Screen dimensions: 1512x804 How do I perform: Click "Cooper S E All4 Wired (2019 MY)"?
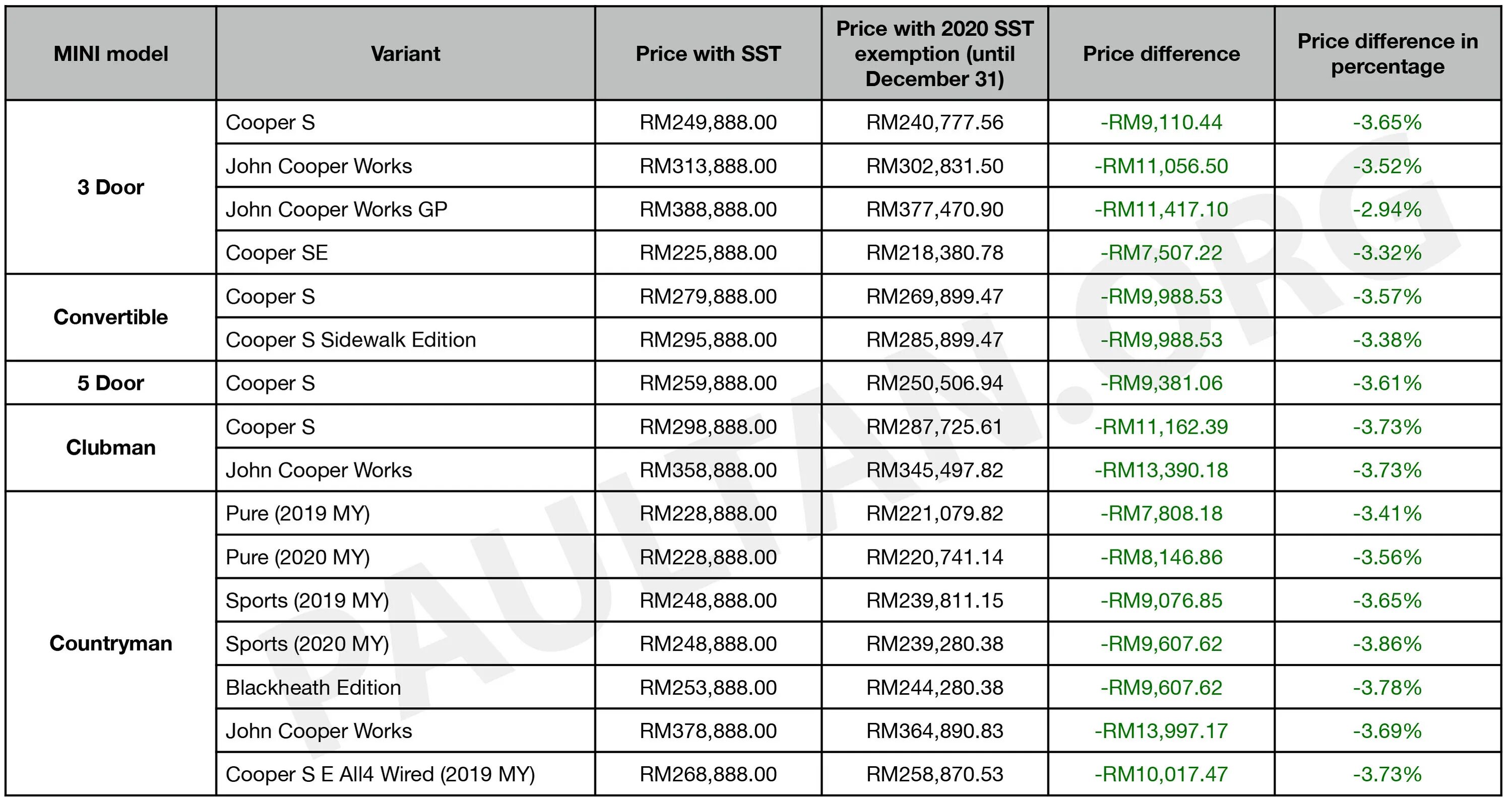tap(380, 774)
